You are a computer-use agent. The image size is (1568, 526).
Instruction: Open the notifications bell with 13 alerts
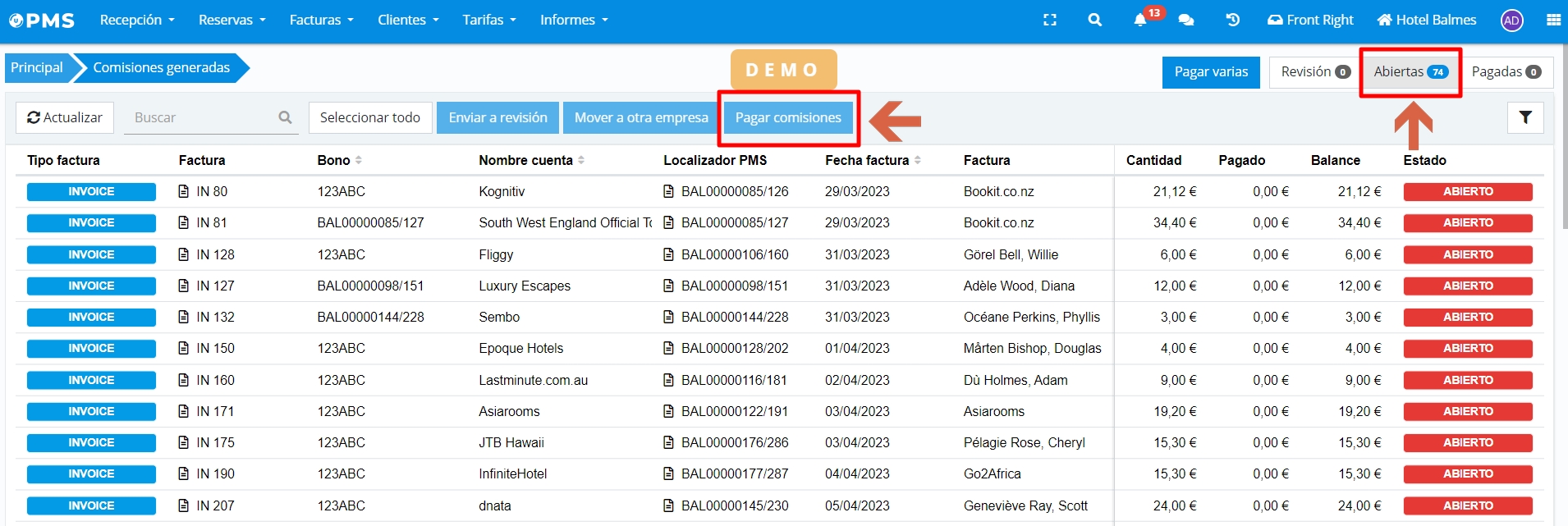point(1140,20)
